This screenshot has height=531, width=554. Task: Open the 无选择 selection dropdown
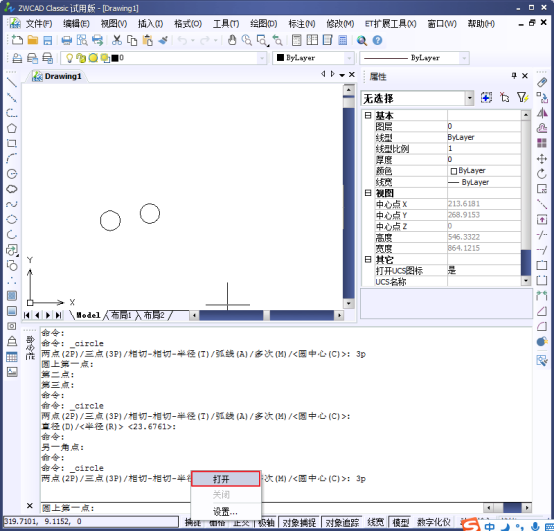(x=417, y=98)
